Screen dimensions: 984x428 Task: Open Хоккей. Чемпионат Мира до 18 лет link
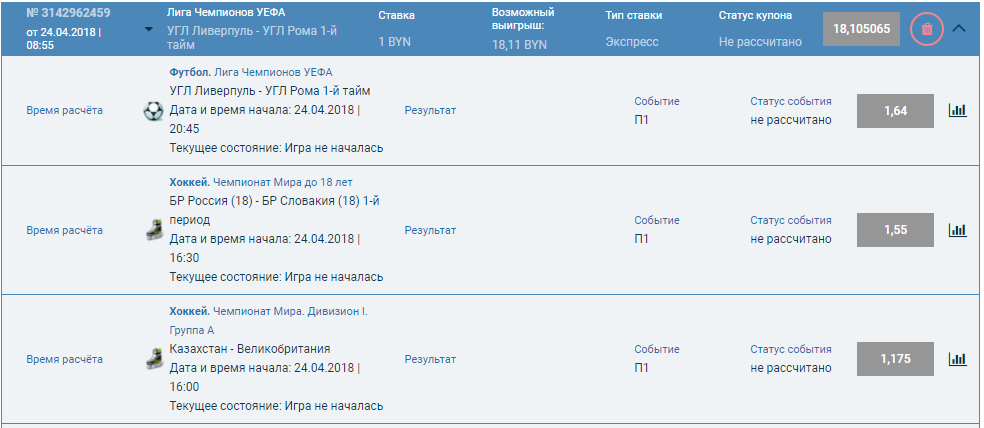(x=261, y=182)
